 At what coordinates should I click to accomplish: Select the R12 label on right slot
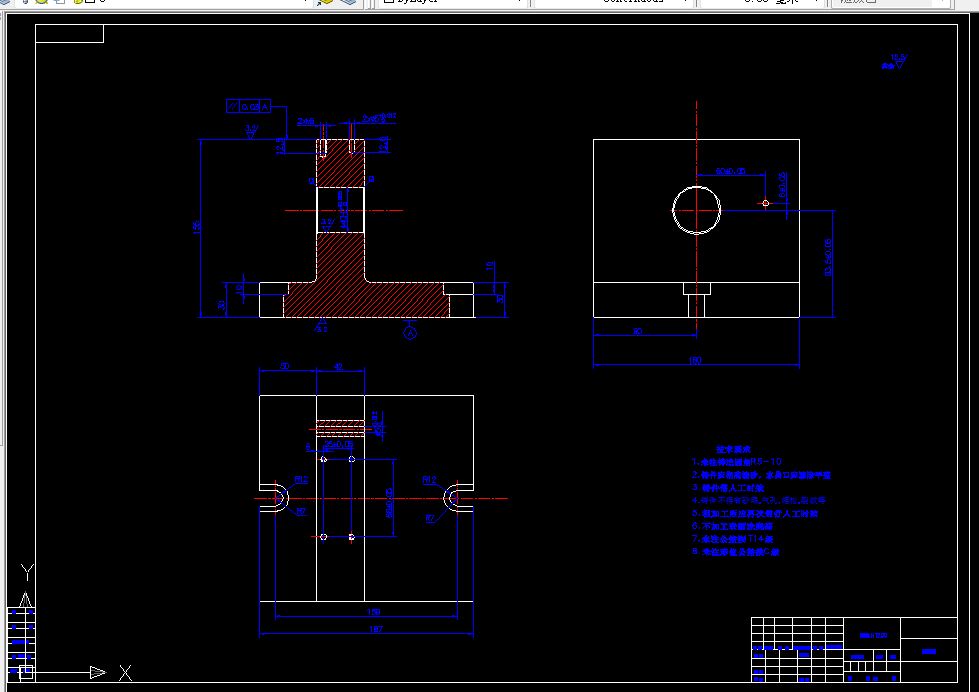[x=429, y=480]
